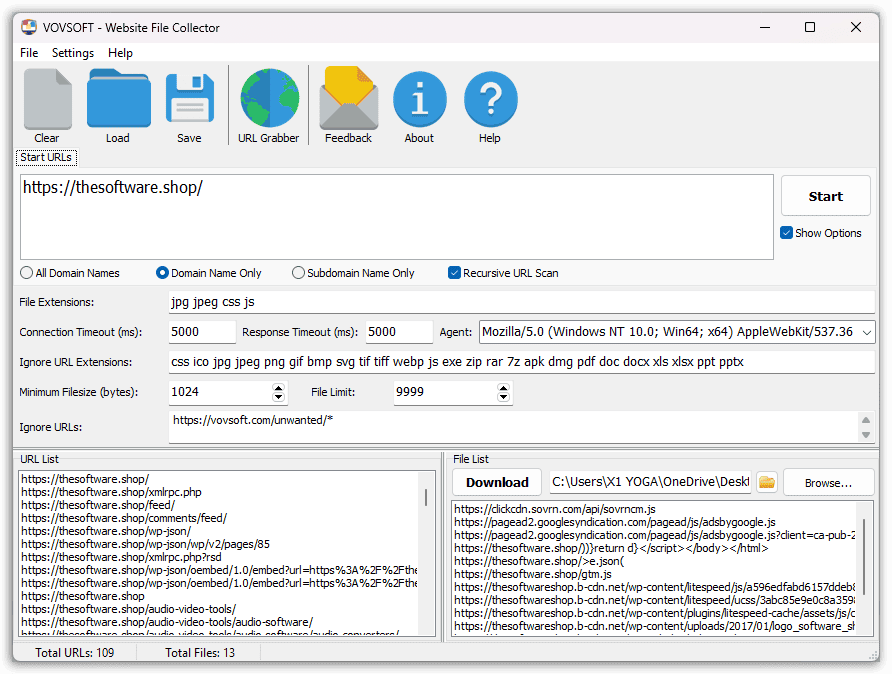Decrease Minimum Filesize with down arrow

tap(278, 397)
